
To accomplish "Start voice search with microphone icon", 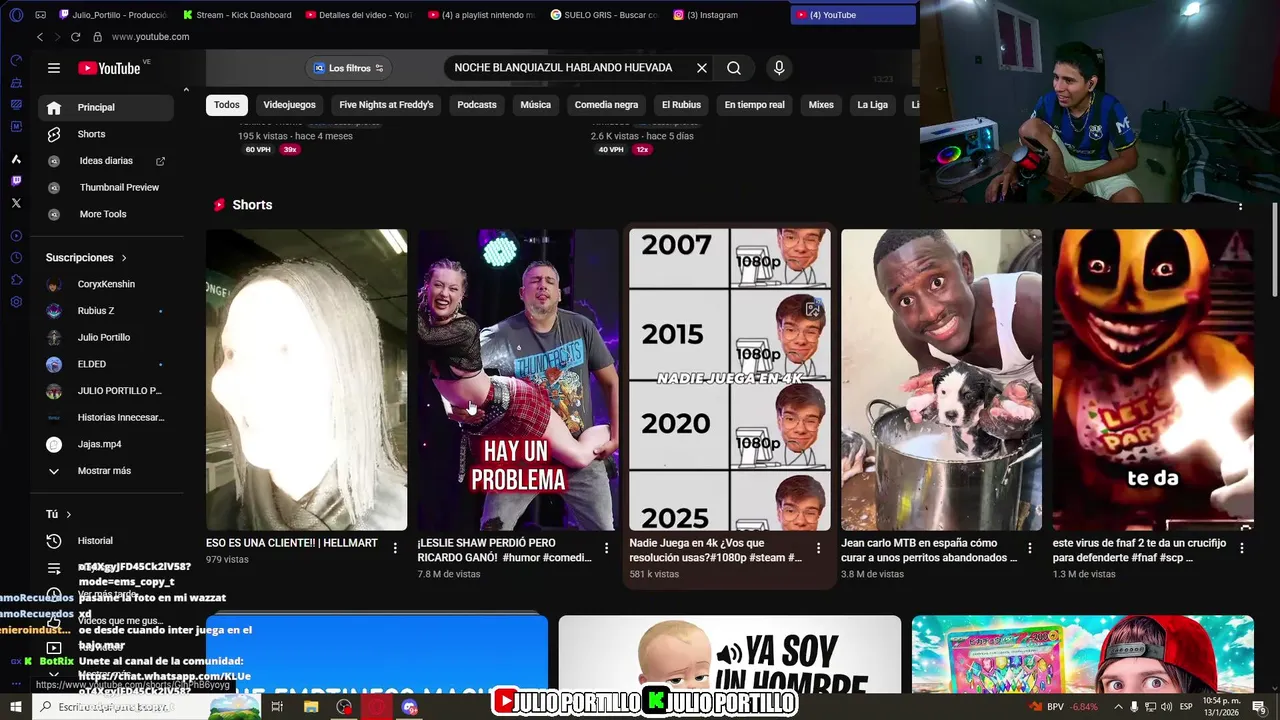I will 779,68.
